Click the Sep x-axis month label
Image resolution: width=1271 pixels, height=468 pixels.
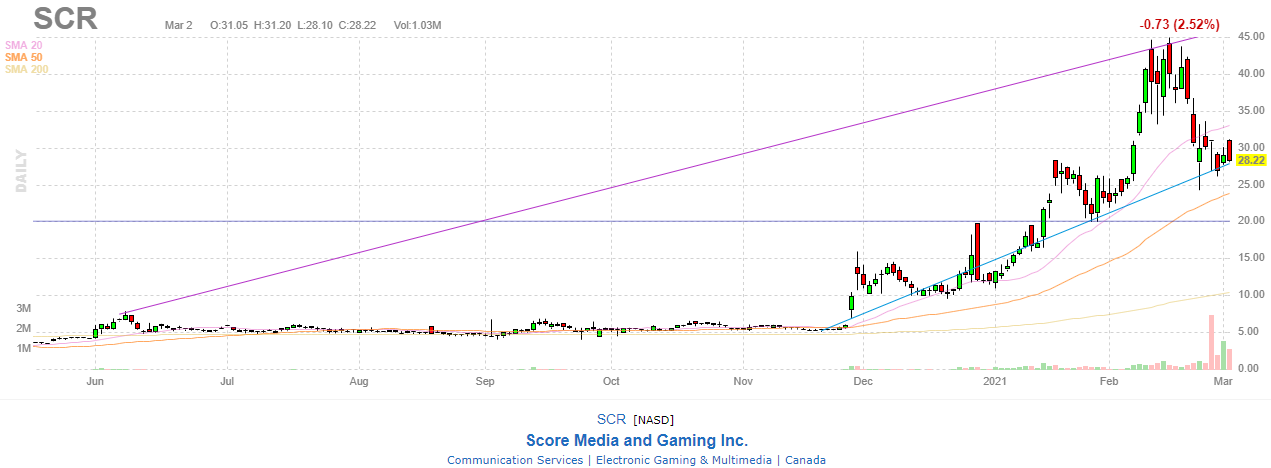[x=485, y=381]
